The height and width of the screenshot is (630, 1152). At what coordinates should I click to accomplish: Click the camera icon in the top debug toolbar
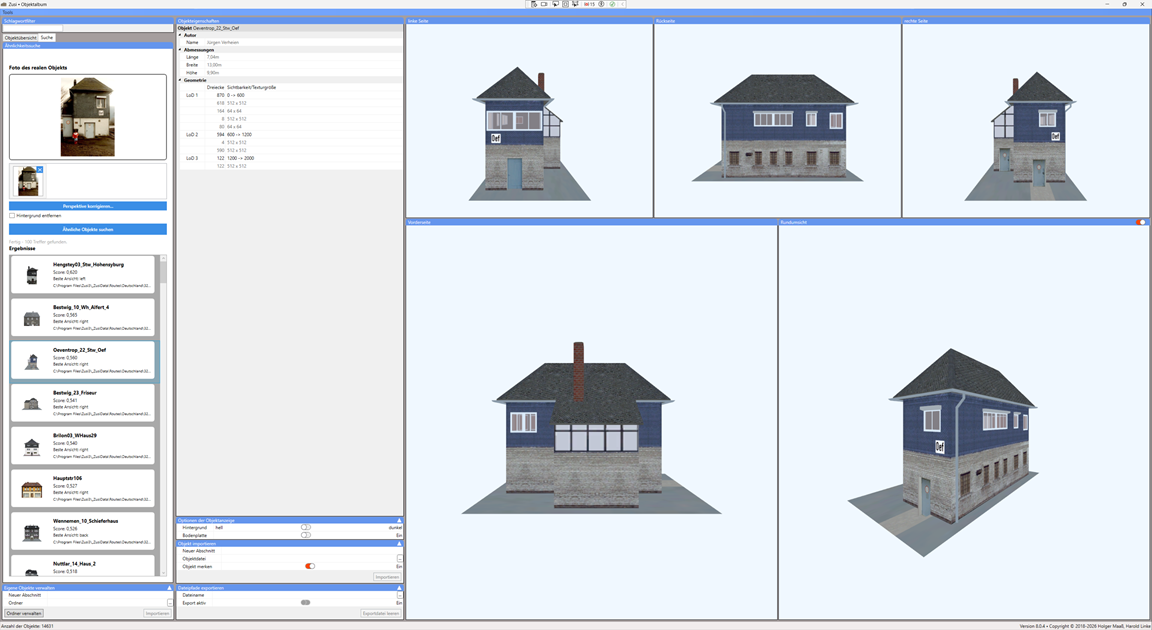point(544,4)
